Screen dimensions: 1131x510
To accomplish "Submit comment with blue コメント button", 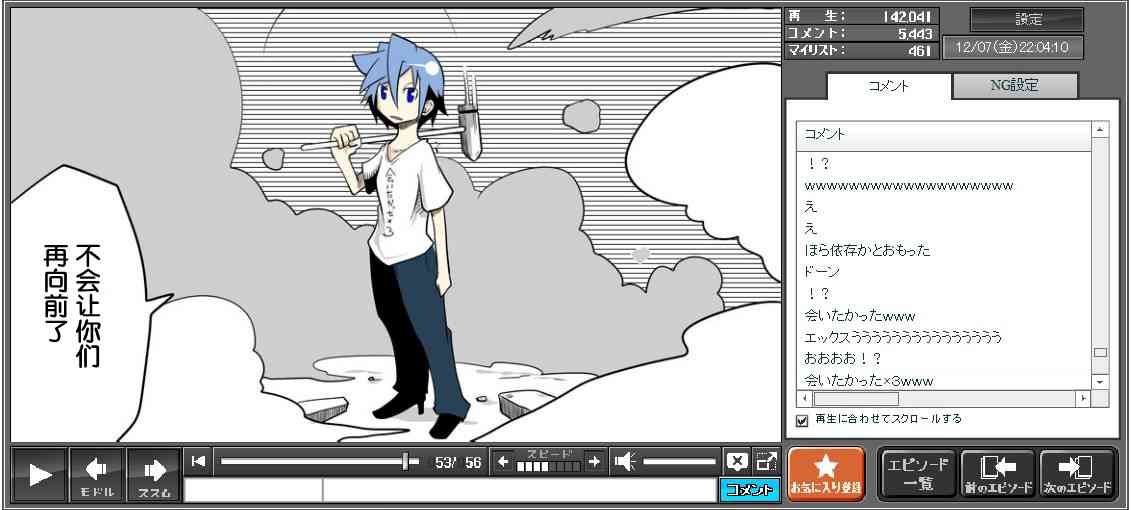I will click(x=749, y=490).
